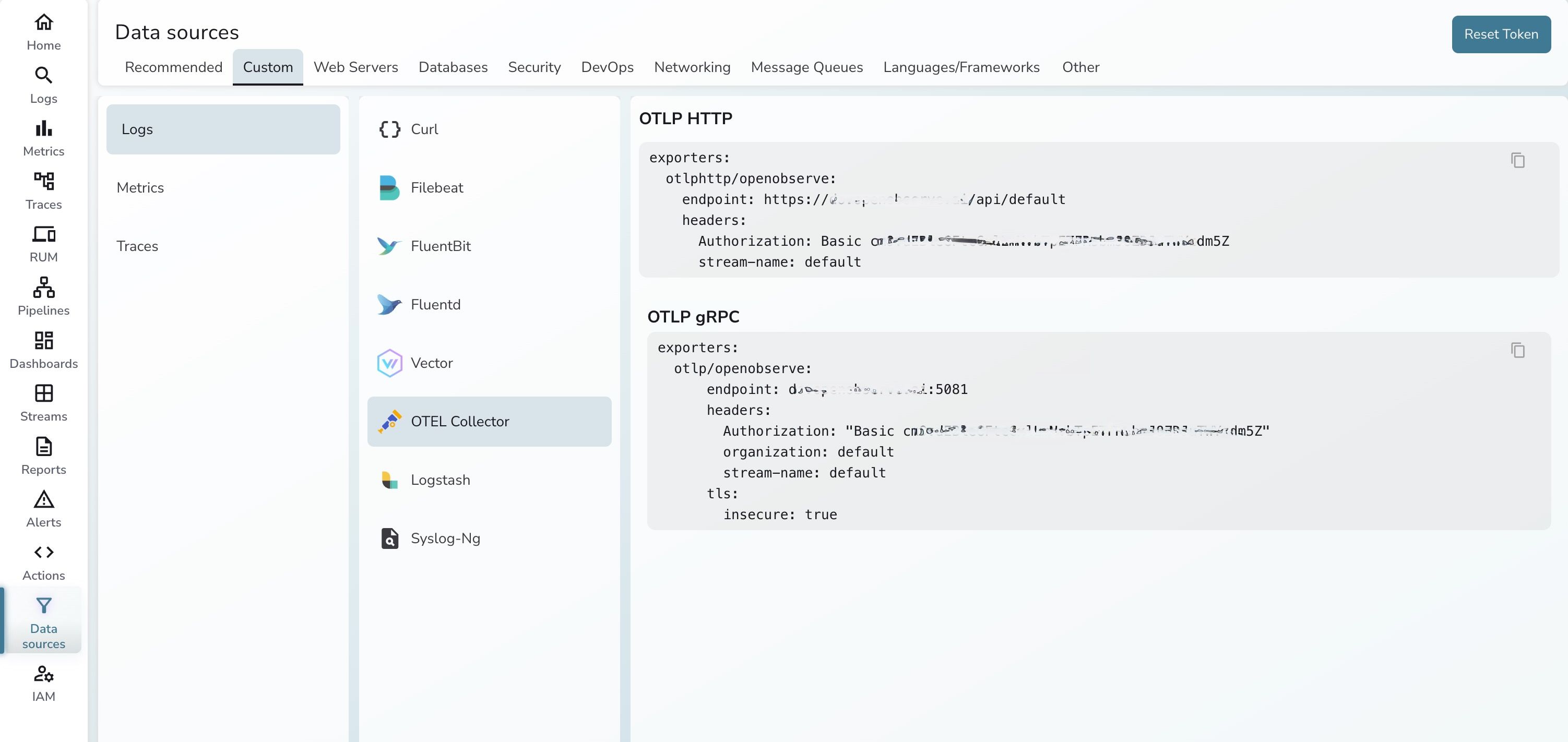Image resolution: width=1568 pixels, height=742 pixels.
Task: Open Dashboards from the sidebar
Action: [x=43, y=340]
